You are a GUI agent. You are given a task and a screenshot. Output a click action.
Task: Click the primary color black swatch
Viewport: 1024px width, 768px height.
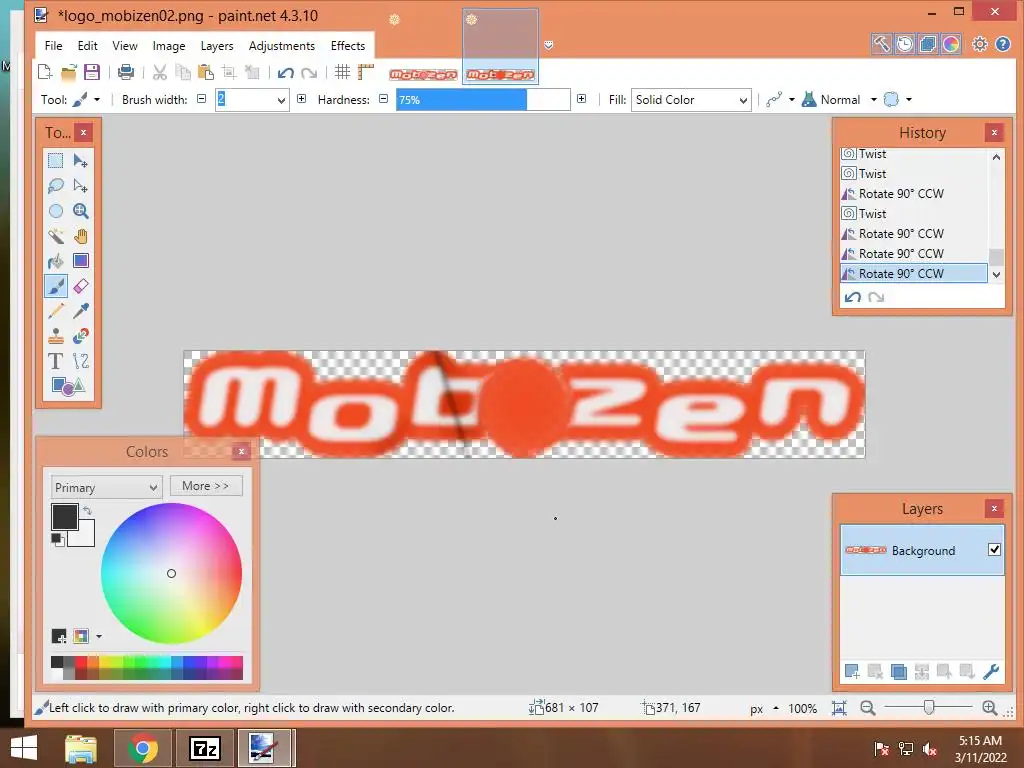point(65,517)
